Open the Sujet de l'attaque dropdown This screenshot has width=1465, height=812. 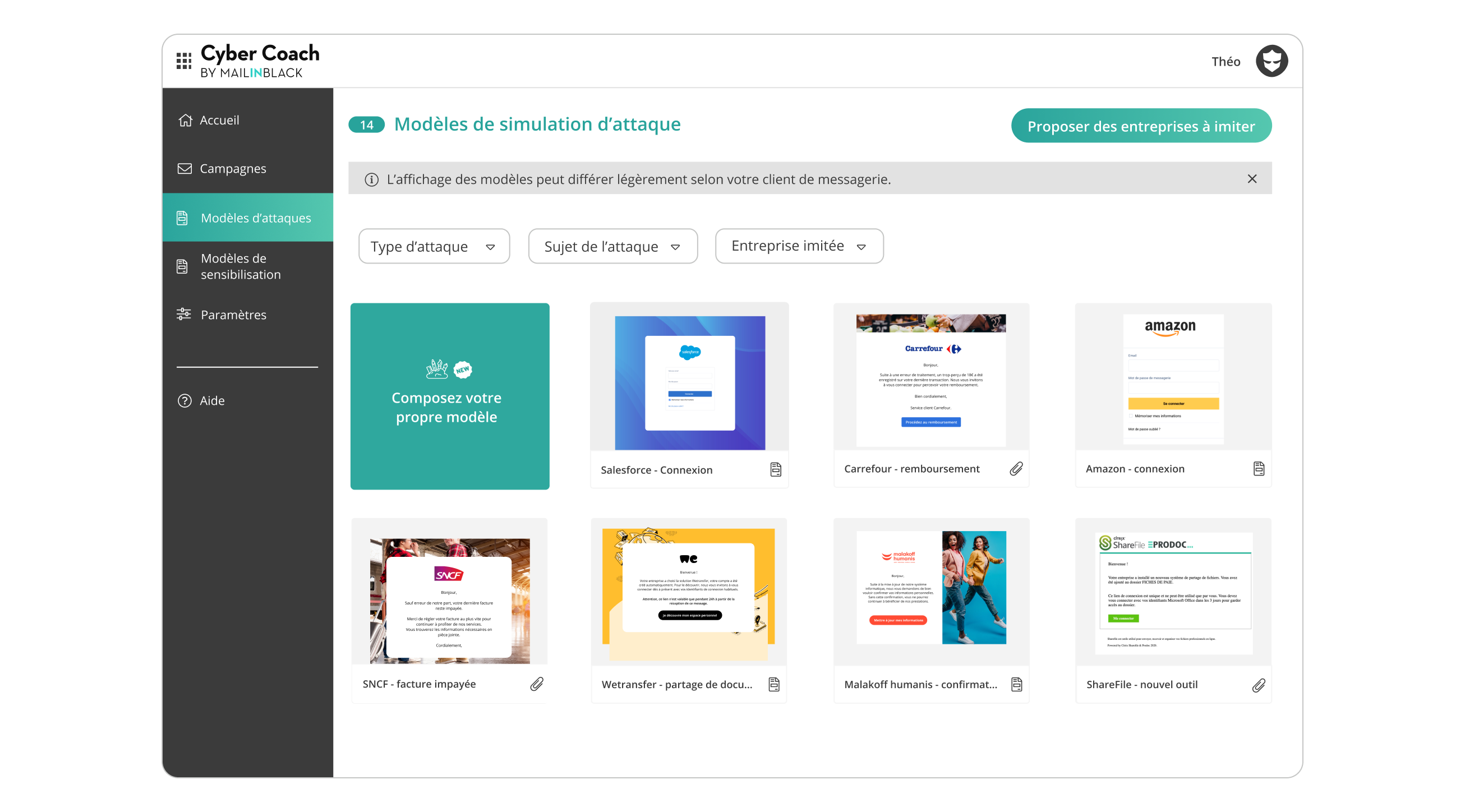612,246
